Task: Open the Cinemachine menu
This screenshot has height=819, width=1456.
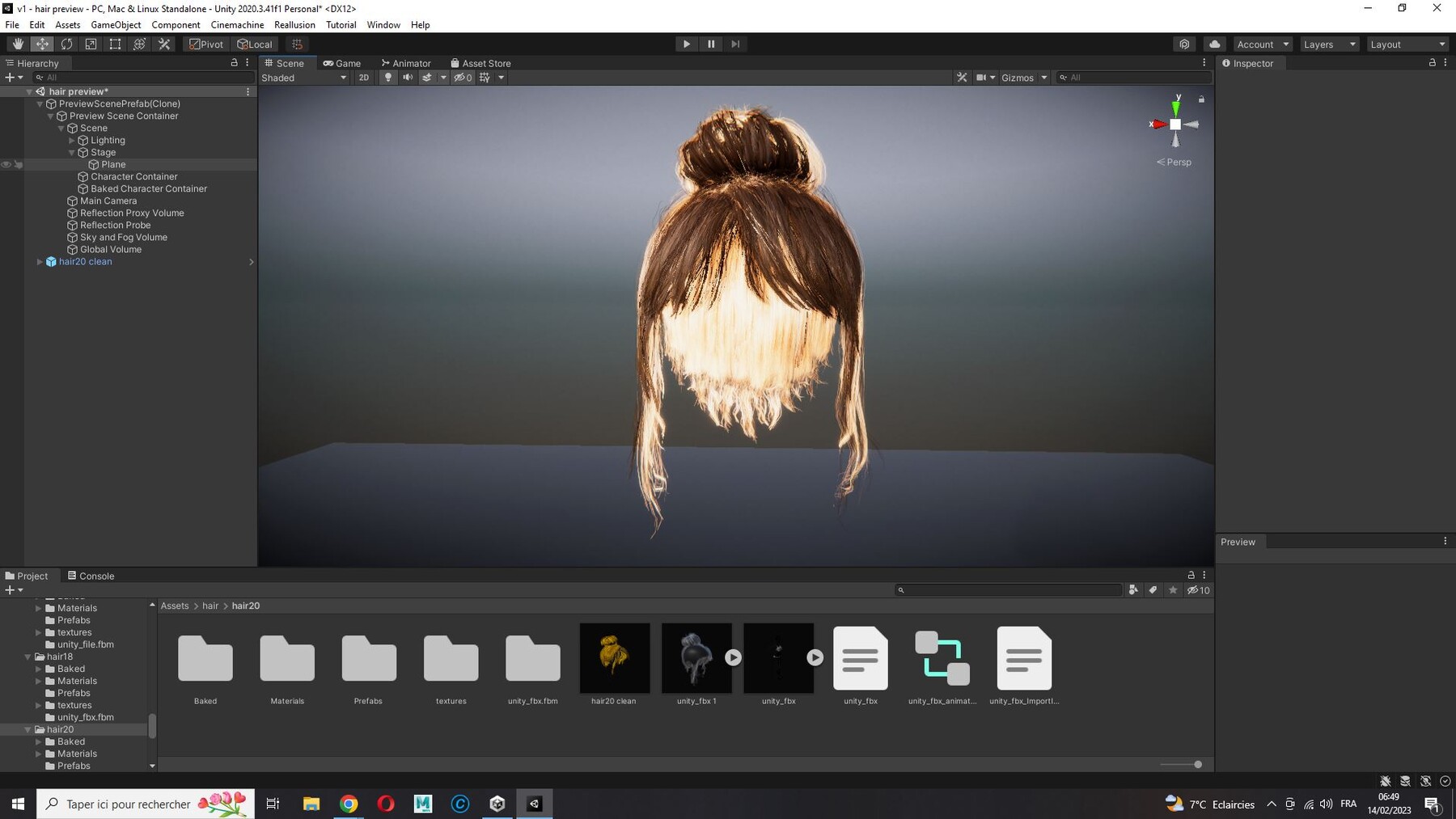Action: [x=237, y=25]
